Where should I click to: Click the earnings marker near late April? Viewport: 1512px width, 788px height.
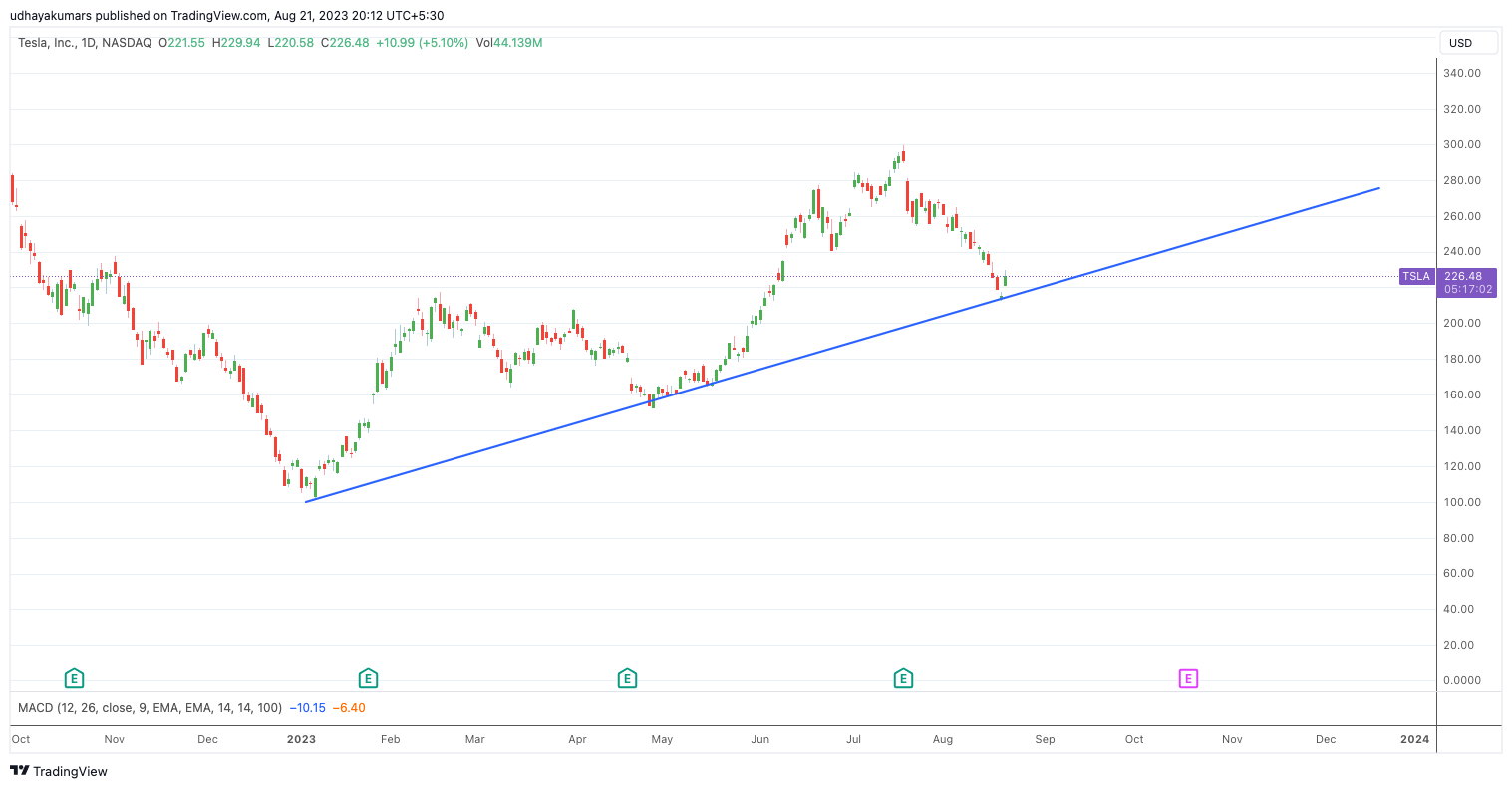pyautogui.click(x=627, y=679)
